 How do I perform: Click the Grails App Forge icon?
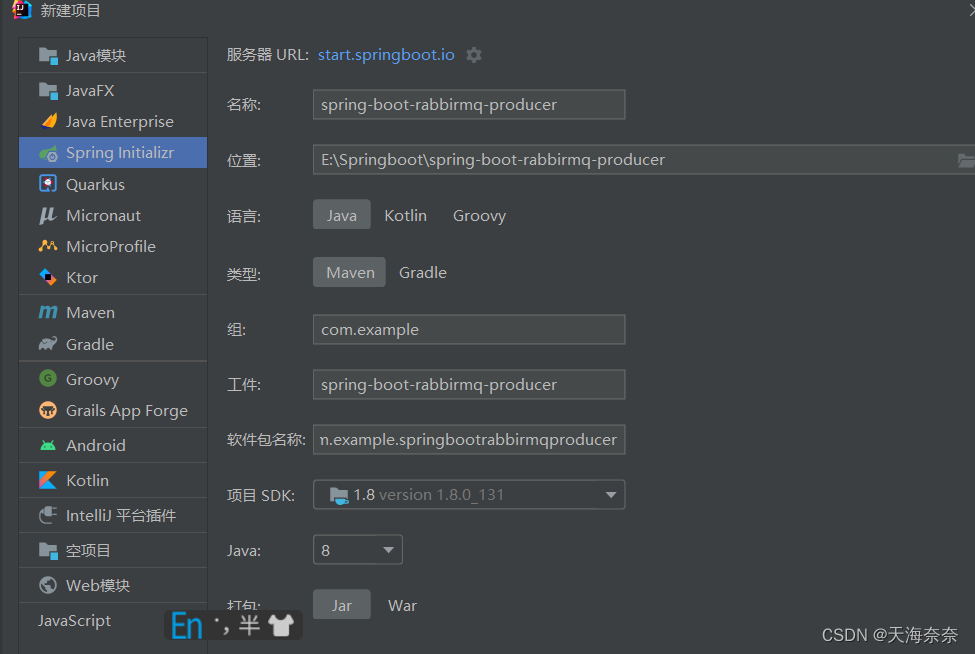(48, 410)
